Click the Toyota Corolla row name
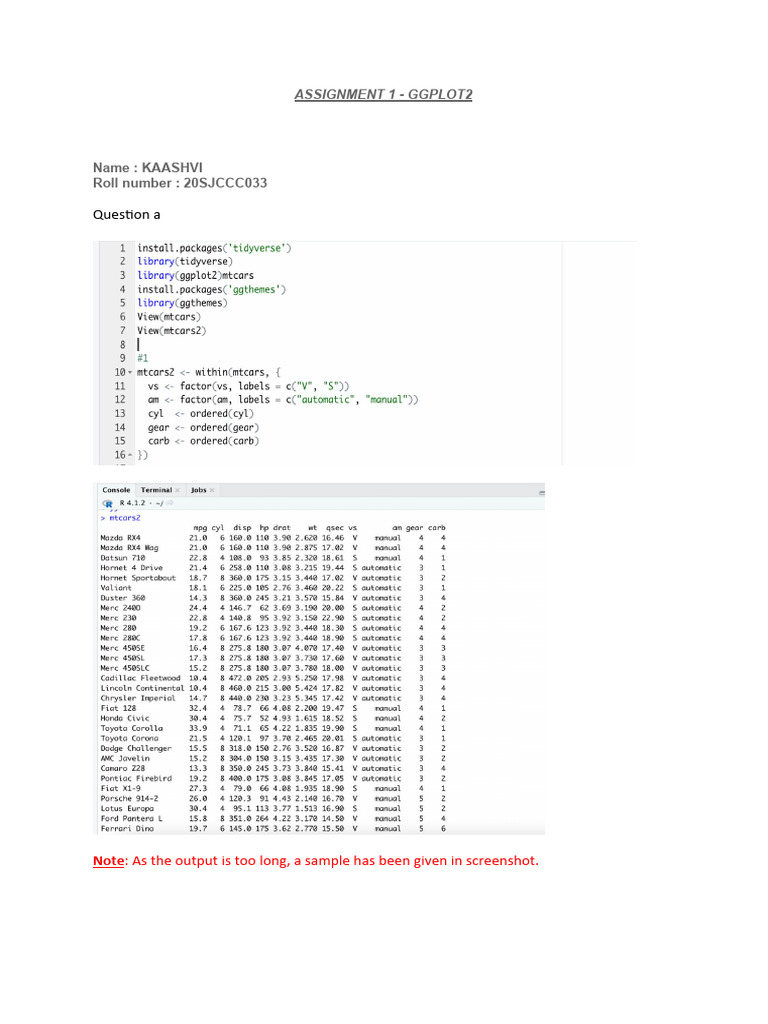 point(131,728)
